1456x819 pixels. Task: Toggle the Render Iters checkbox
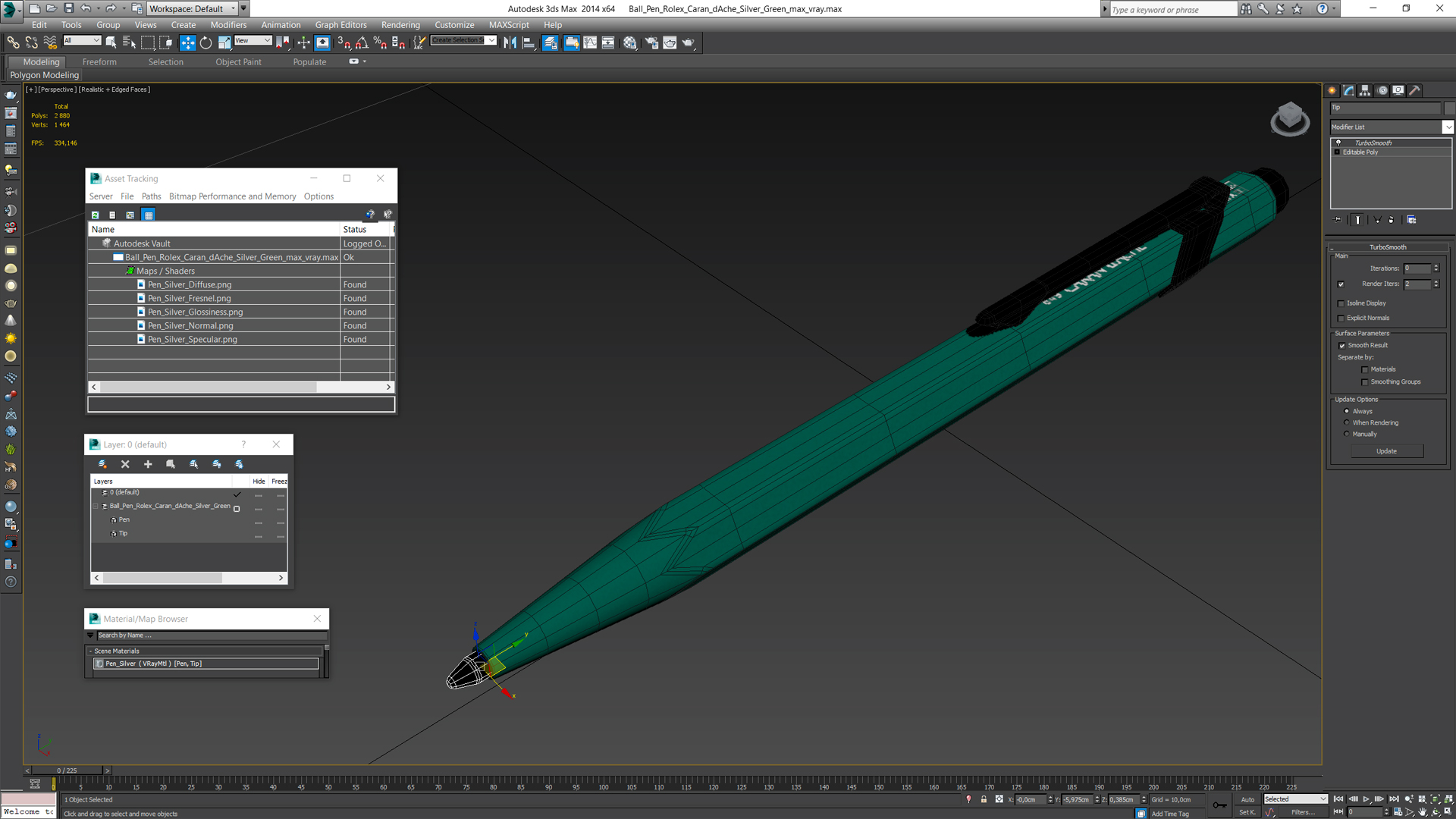click(1341, 284)
